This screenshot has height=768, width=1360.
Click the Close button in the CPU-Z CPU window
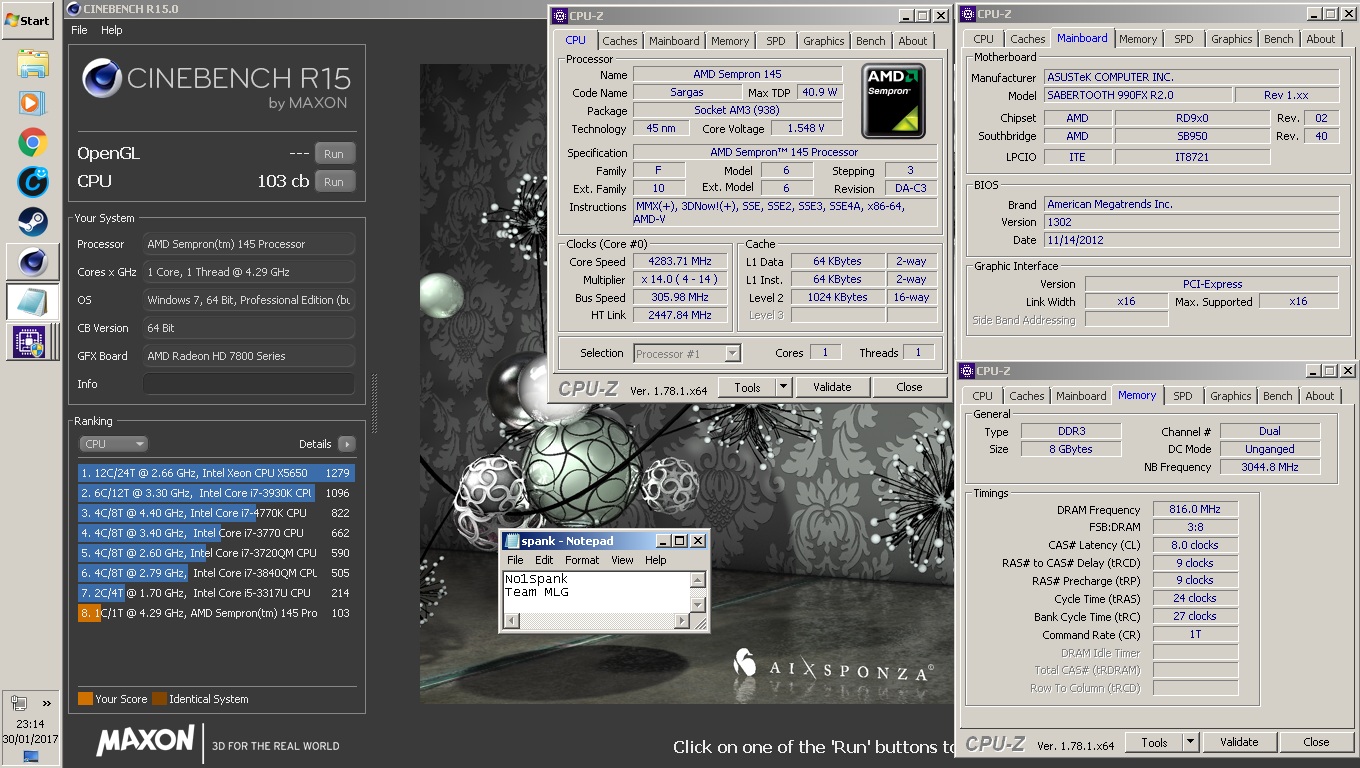[909, 387]
